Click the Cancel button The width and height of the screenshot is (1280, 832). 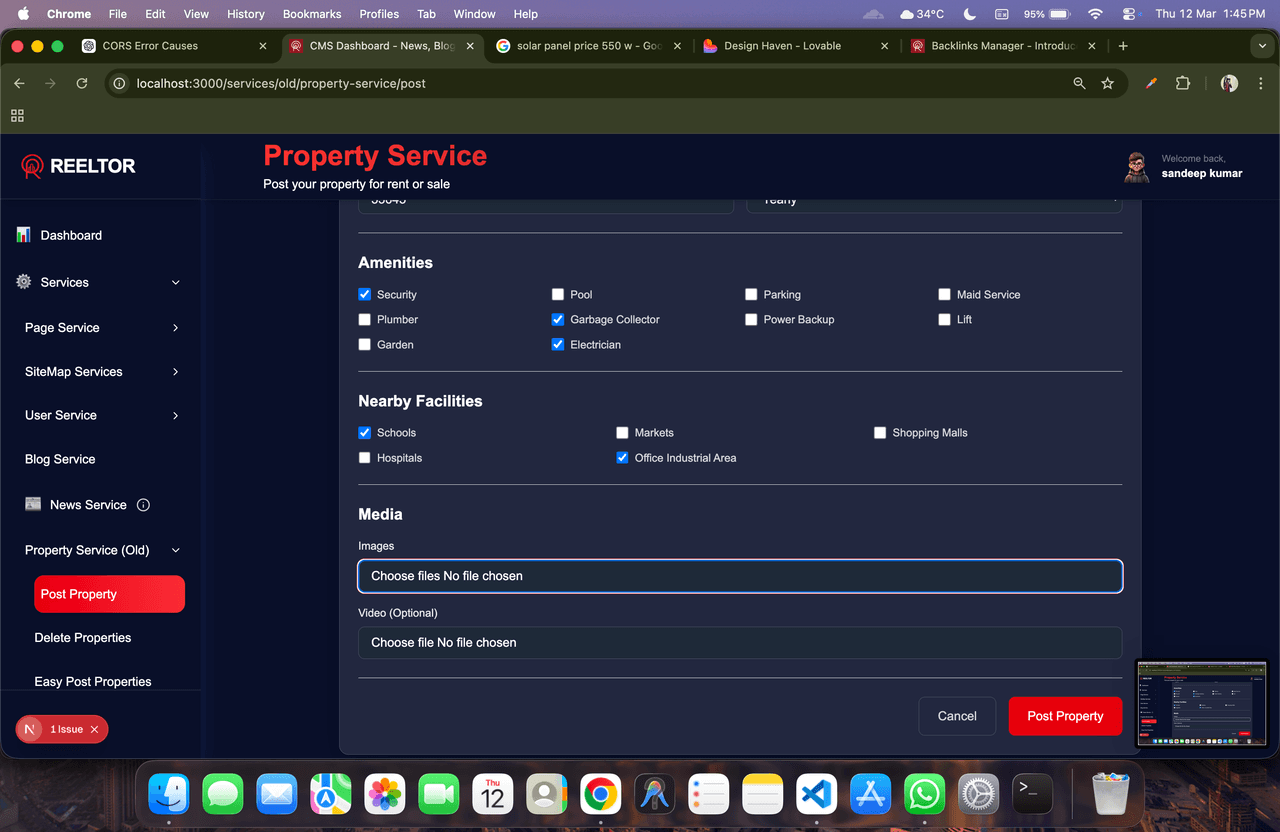click(x=956, y=716)
